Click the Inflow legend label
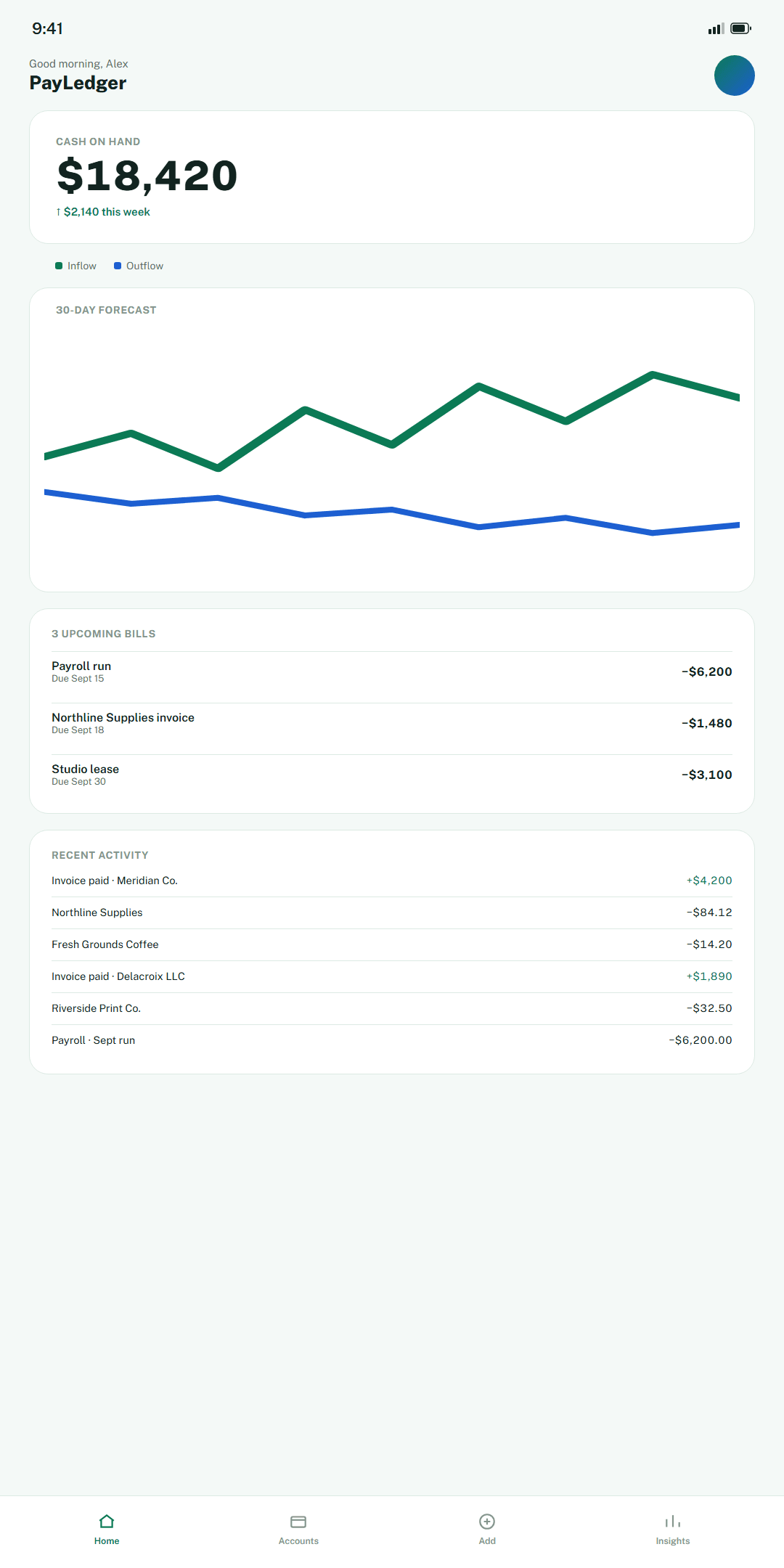 (82, 266)
